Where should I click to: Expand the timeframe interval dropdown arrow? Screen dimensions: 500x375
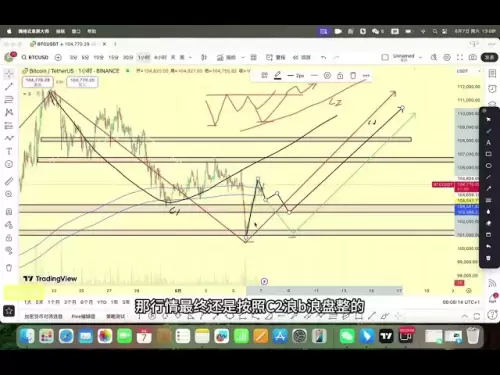click(190, 57)
